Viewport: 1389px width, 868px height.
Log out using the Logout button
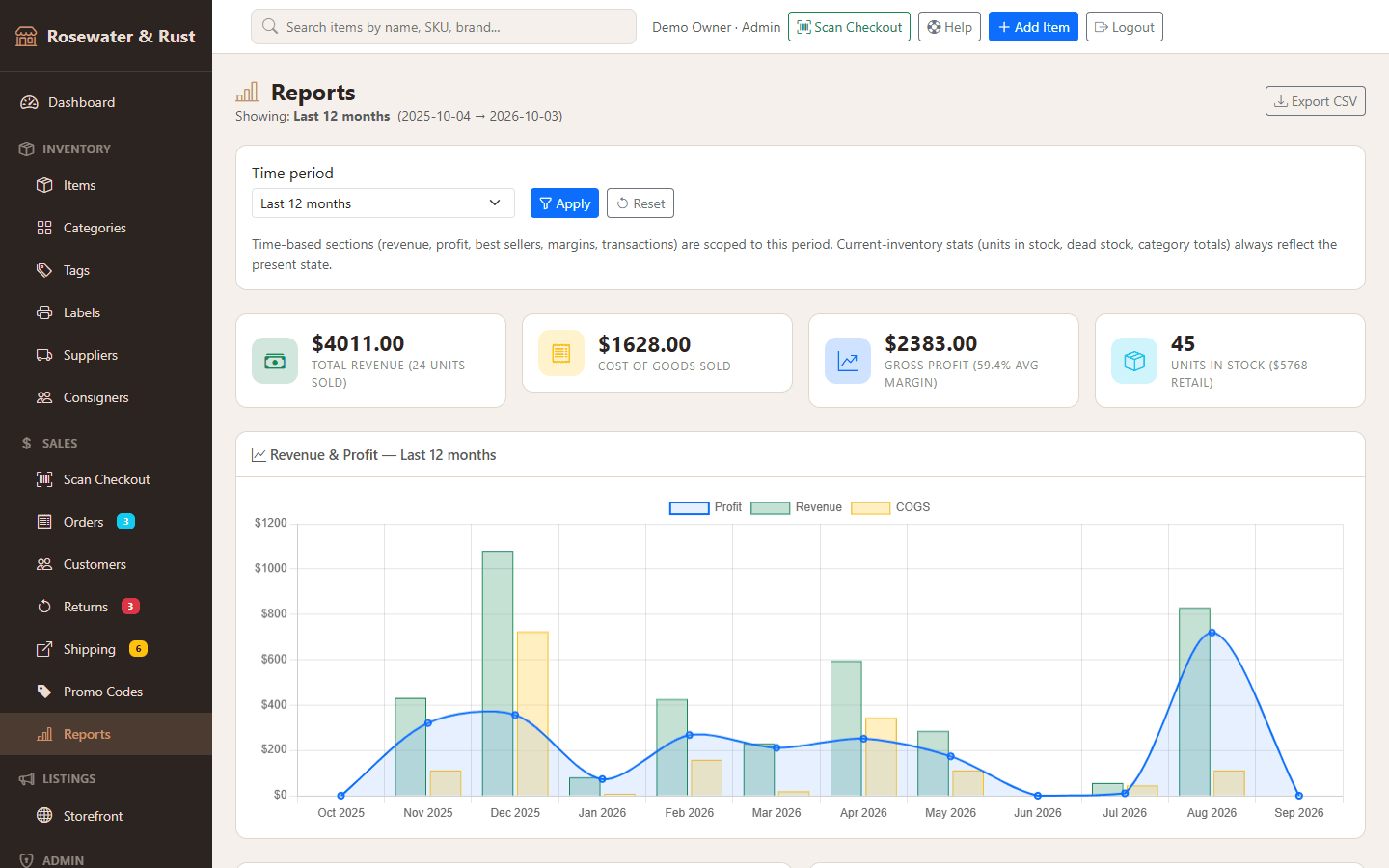coord(1125,27)
